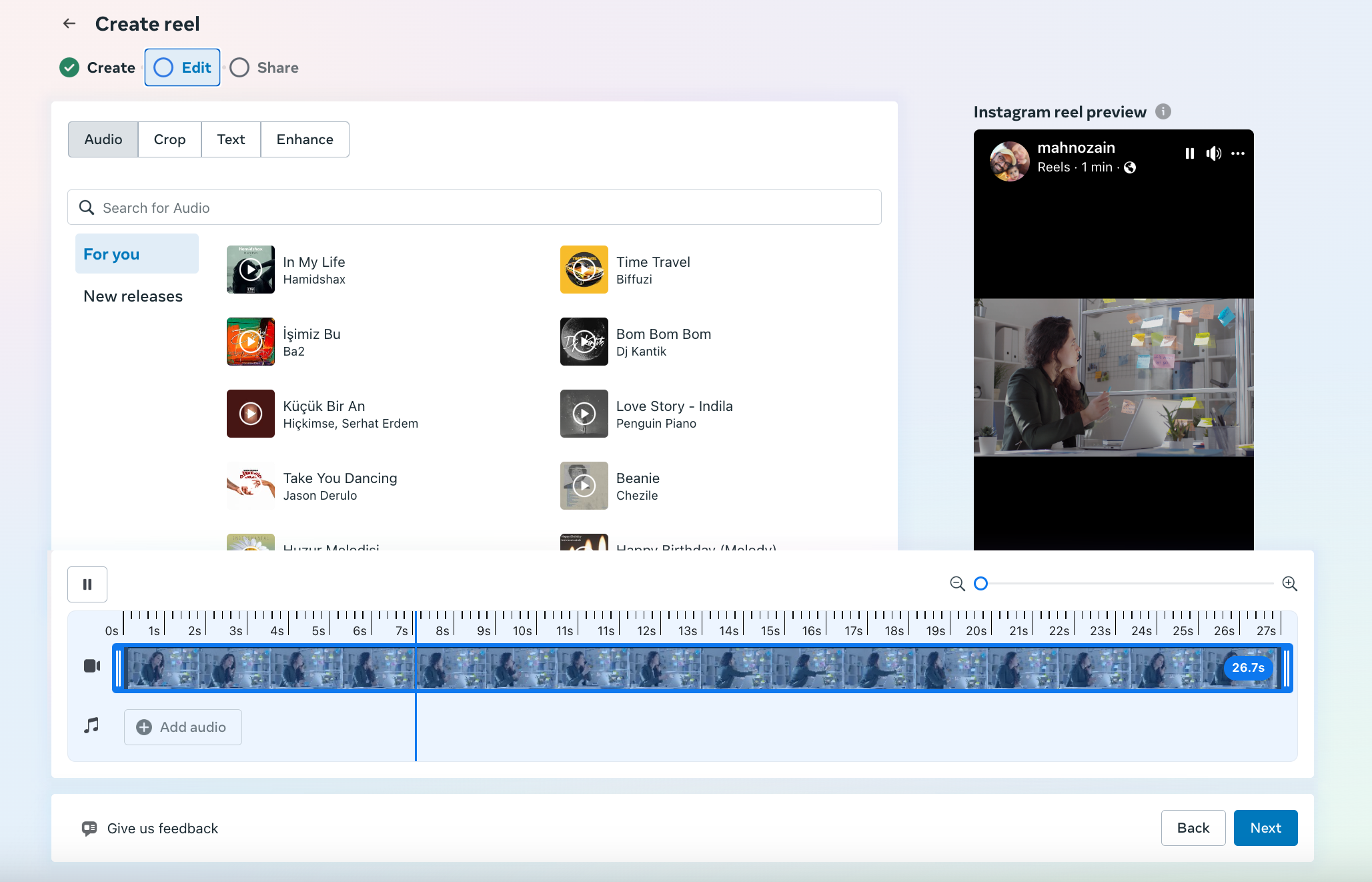
Task: Select the Create step
Action: 97,67
